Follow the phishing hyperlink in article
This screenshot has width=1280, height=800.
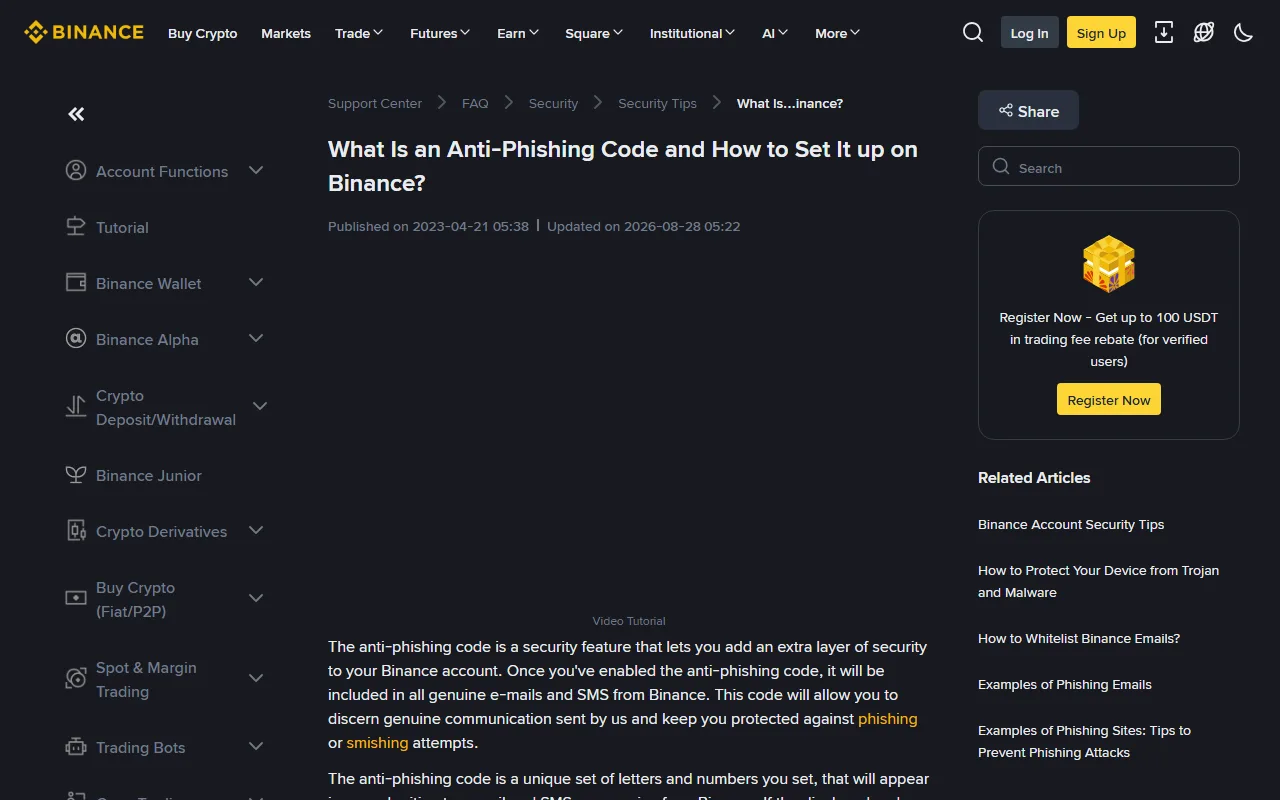pyautogui.click(x=888, y=718)
